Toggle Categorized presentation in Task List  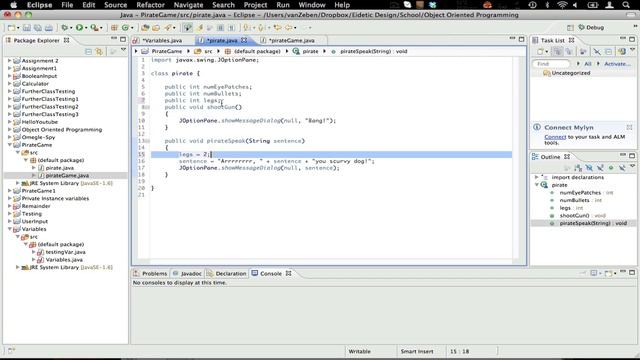(x=558, y=51)
